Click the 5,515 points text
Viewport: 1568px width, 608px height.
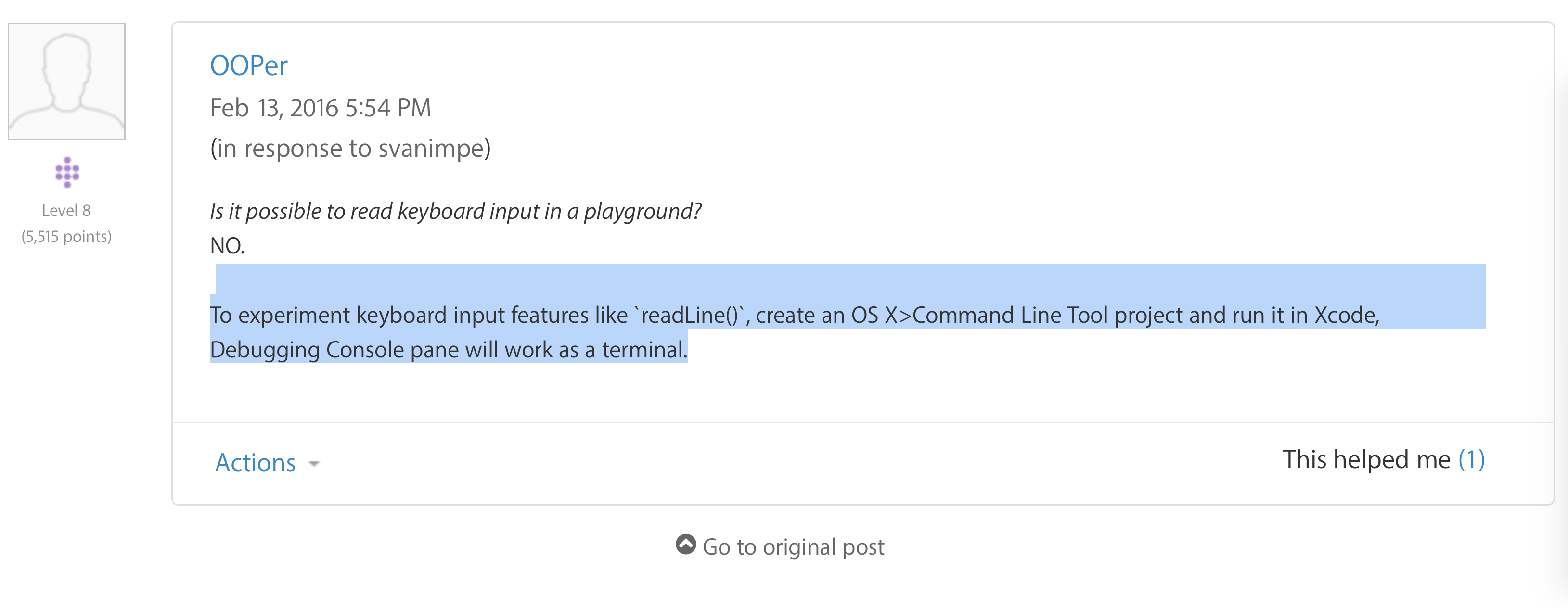(x=66, y=236)
